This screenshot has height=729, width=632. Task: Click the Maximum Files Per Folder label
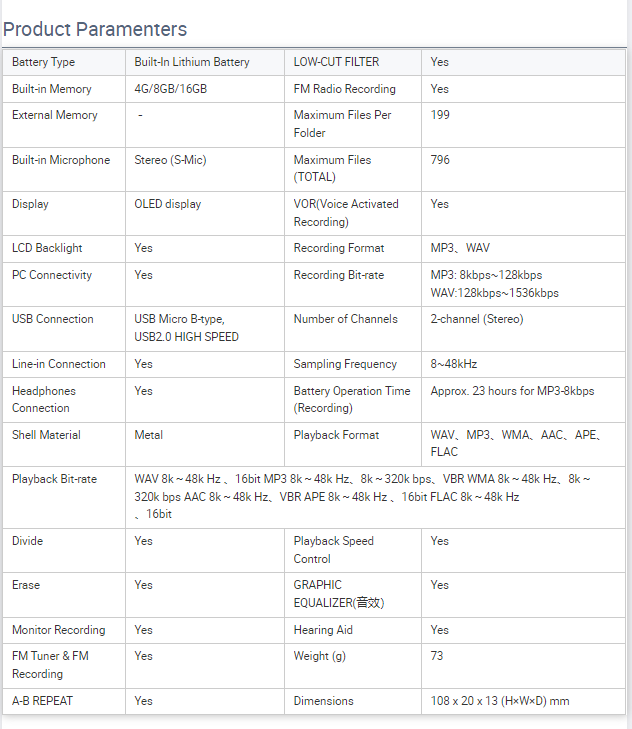point(342,124)
